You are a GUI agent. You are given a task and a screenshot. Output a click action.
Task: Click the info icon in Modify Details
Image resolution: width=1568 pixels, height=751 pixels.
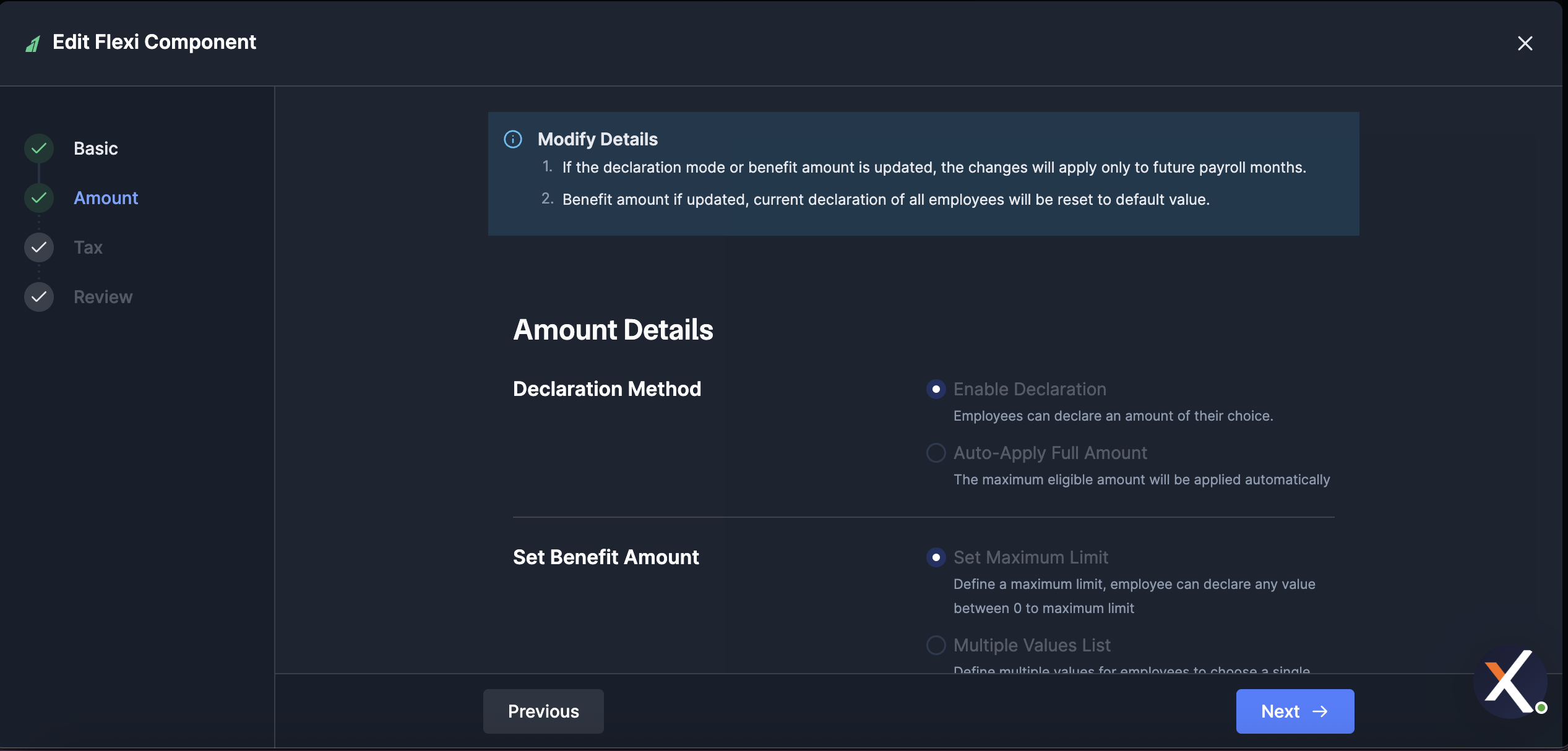pos(513,139)
